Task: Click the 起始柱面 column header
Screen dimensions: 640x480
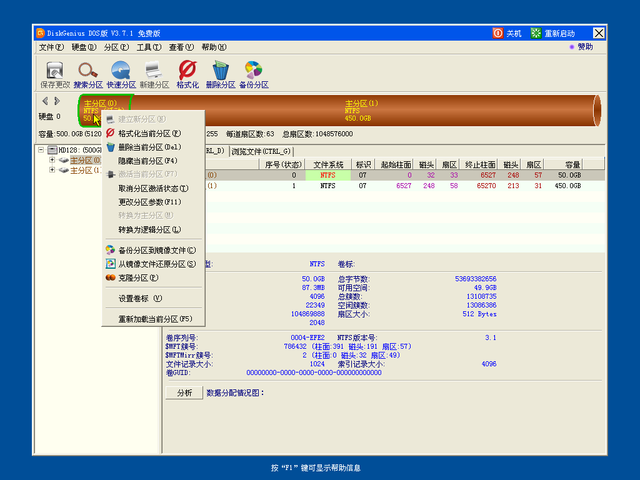Action: click(396, 164)
